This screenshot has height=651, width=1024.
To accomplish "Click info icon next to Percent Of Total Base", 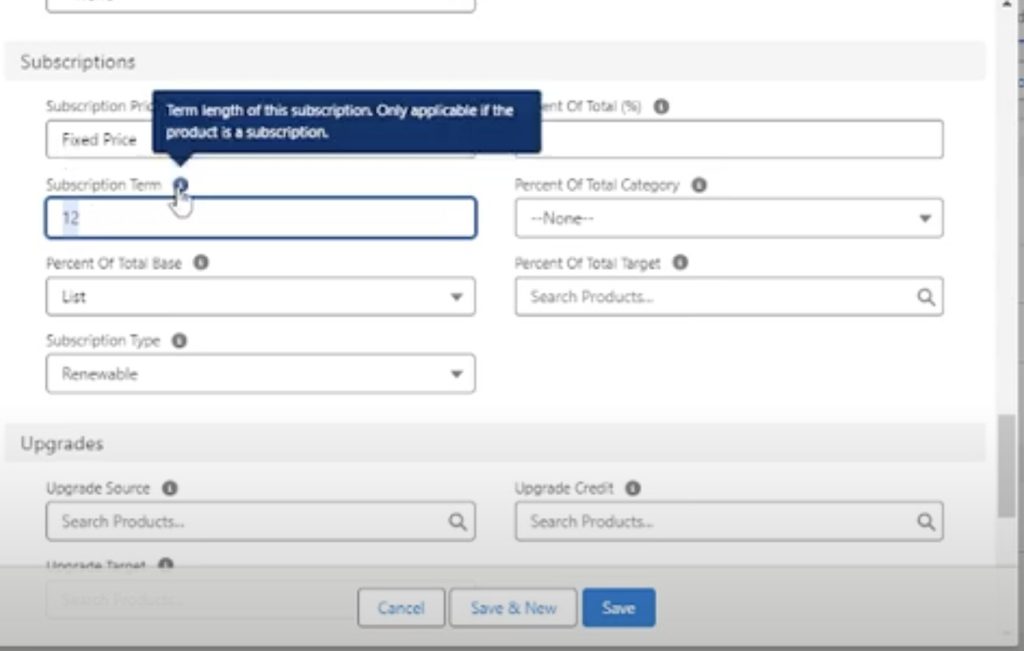I will point(201,264).
